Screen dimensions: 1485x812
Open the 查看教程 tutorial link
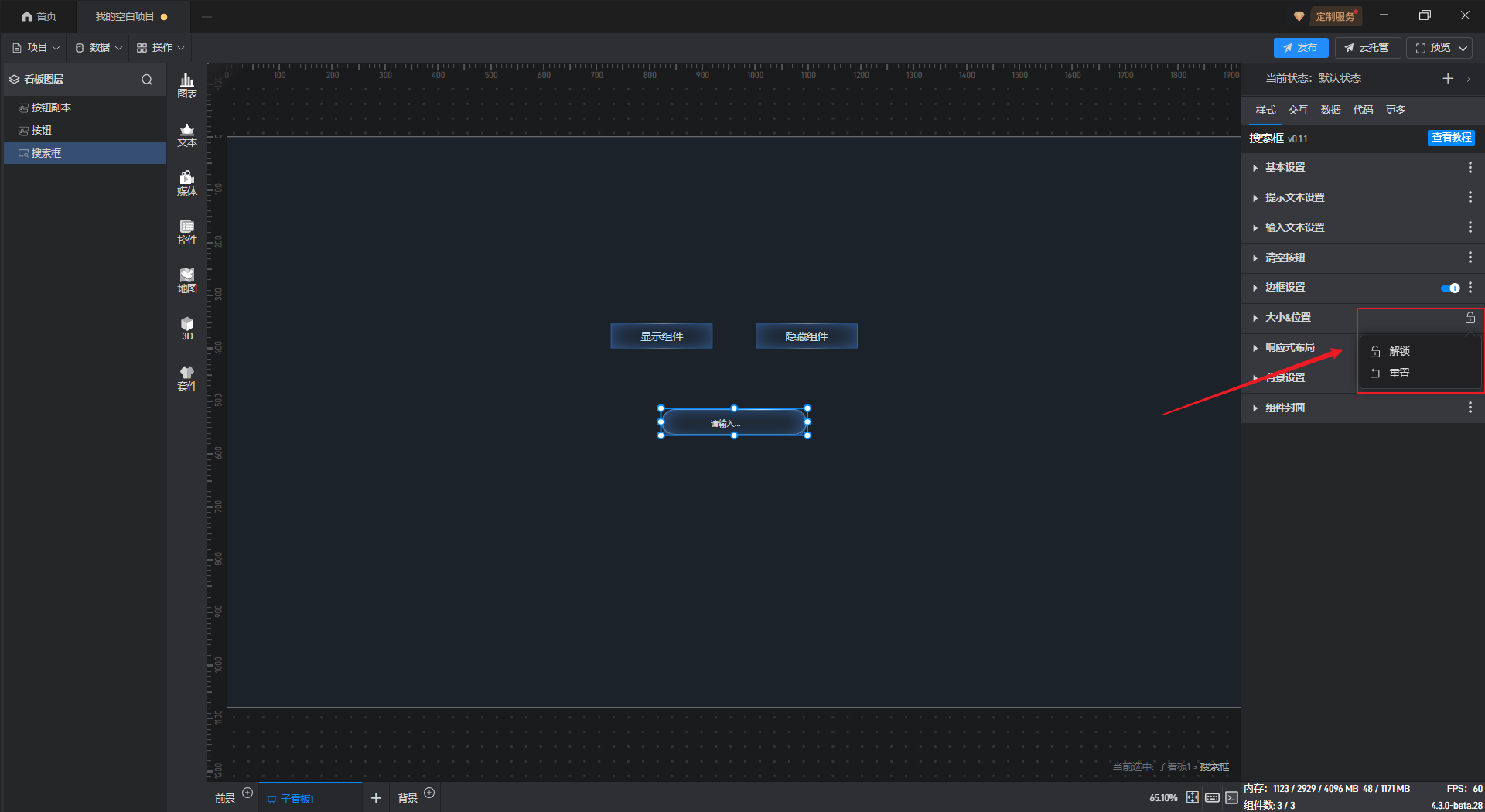(x=1451, y=138)
